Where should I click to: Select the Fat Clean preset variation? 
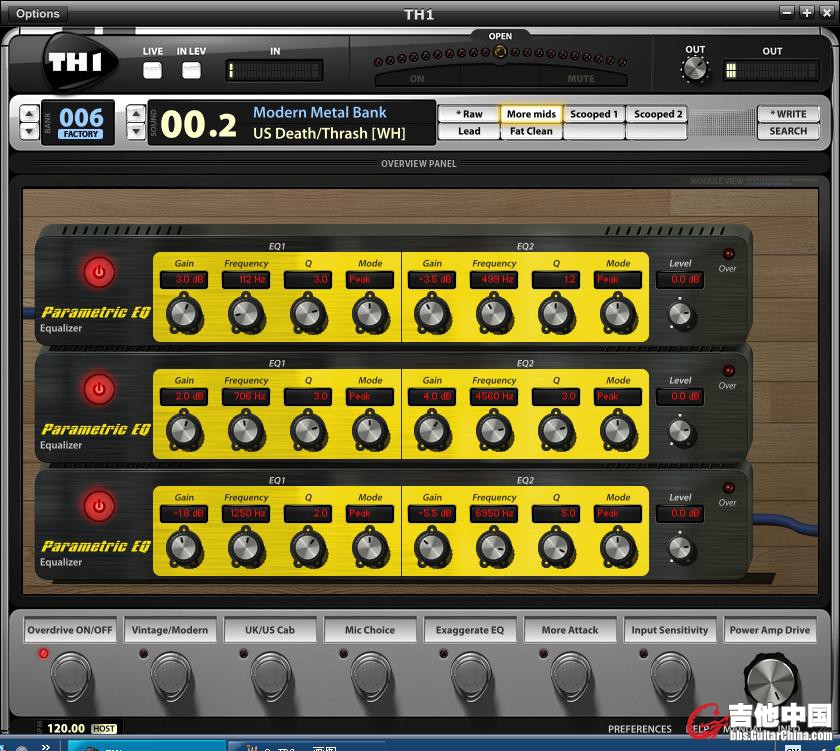coord(531,131)
